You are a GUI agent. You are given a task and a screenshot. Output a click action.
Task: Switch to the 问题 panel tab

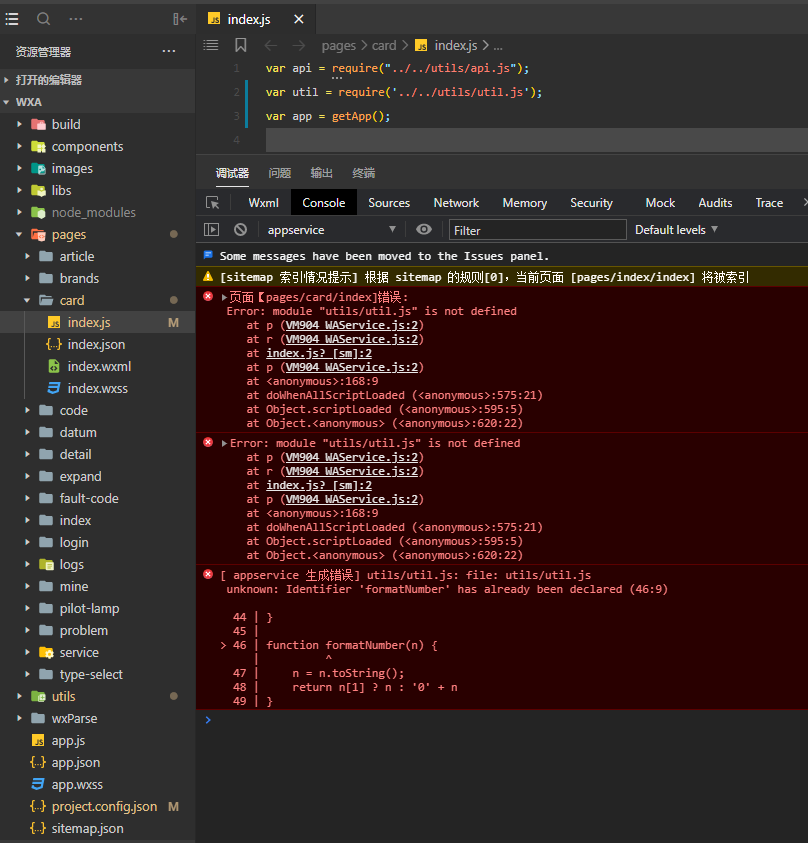coord(280,173)
